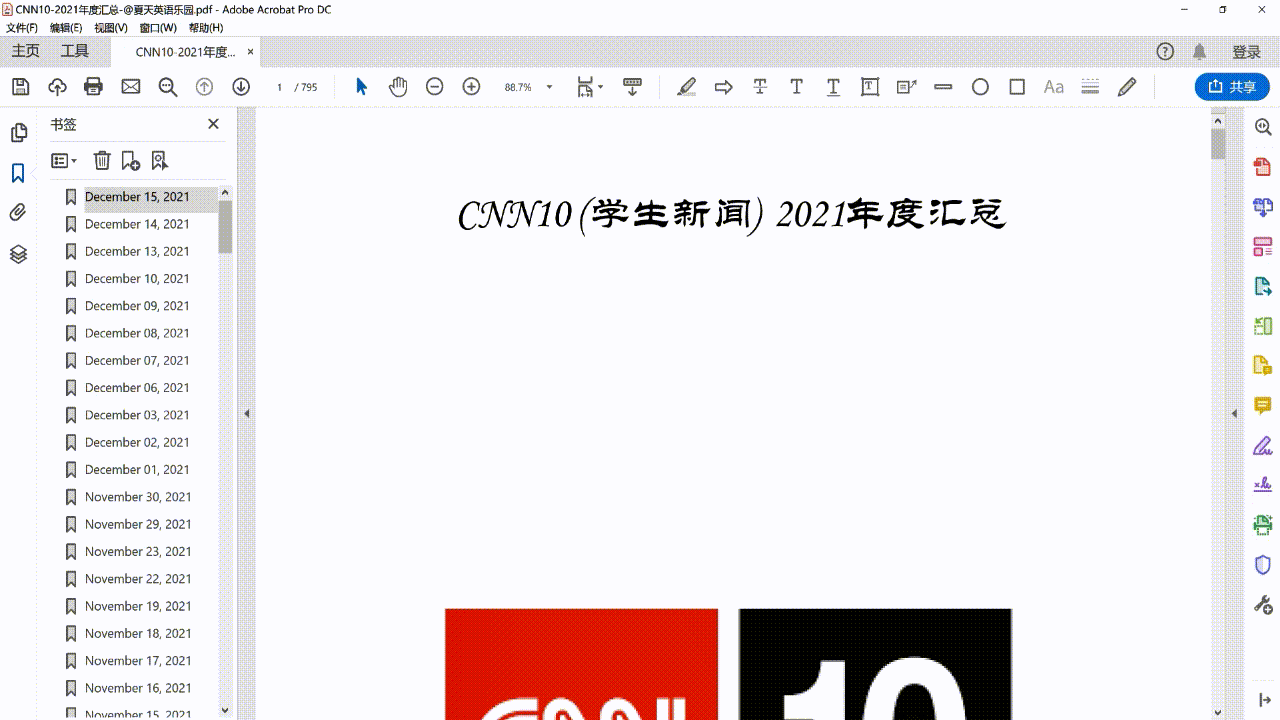Open the yellow comment tool in the right pane
This screenshot has width=1280, height=720.
coord(1262,406)
